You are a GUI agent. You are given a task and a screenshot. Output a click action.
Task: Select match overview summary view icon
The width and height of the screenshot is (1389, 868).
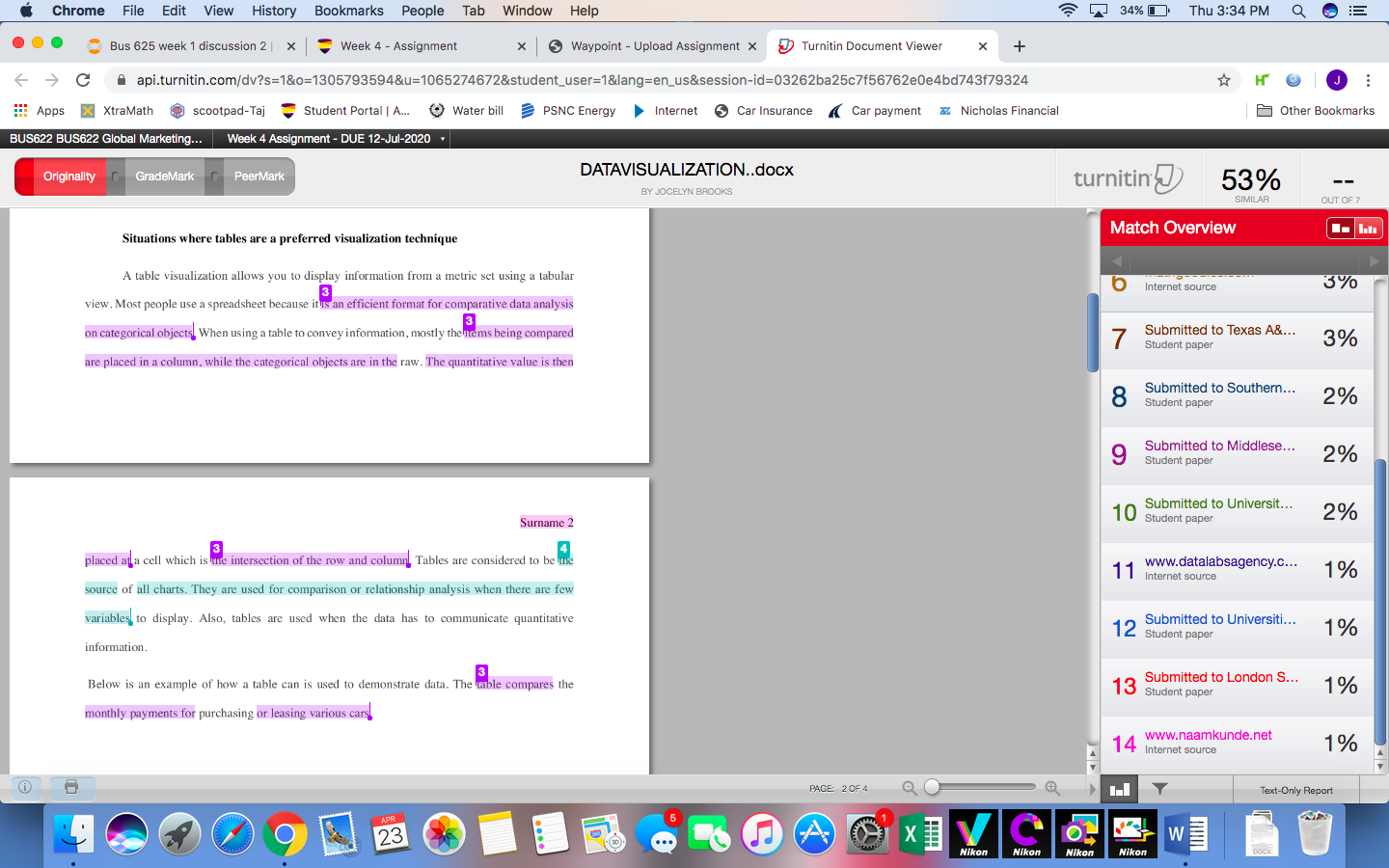tap(1341, 228)
